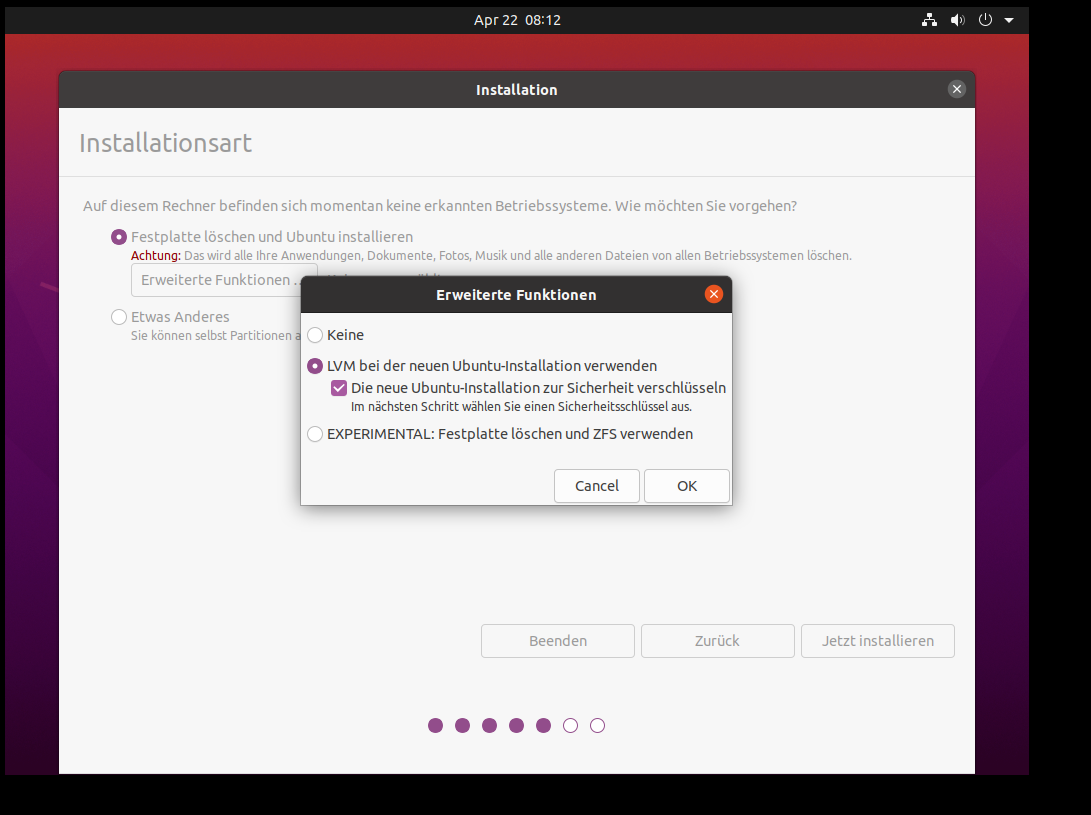Select LVM bei der neuen Ubuntu-Installation verwenden

tap(315, 365)
